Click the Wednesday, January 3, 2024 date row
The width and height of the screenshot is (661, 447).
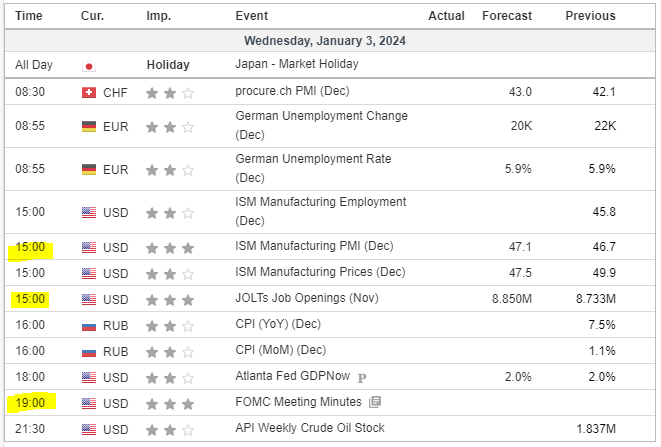330,41
